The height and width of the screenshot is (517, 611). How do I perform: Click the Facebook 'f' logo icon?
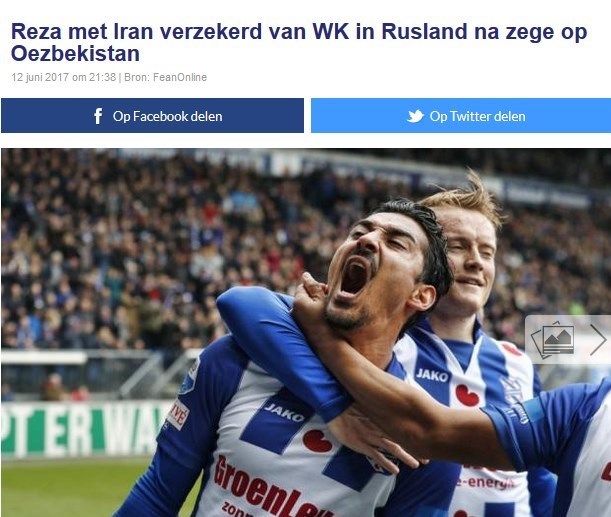(98, 116)
